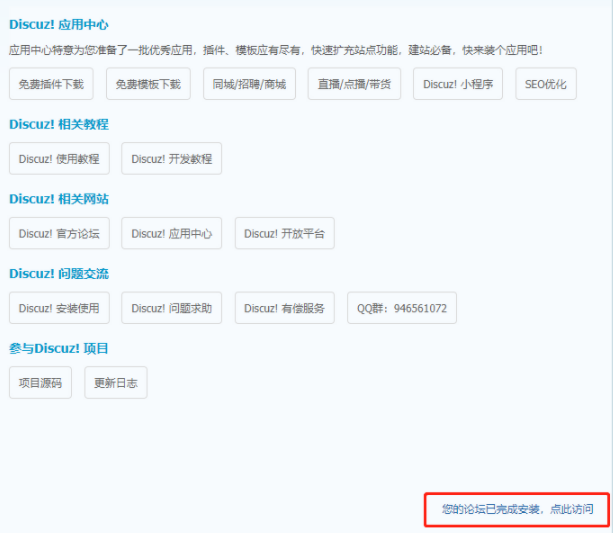The height and width of the screenshot is (533, 613).
Task: Open Discuz! 使用教程 tutorial
Action: pyautogui.click(x=59, y=159)
